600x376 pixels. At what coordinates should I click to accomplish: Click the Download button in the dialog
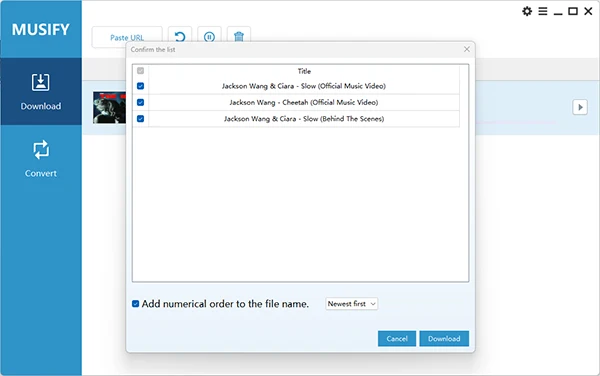click(444, 339)
